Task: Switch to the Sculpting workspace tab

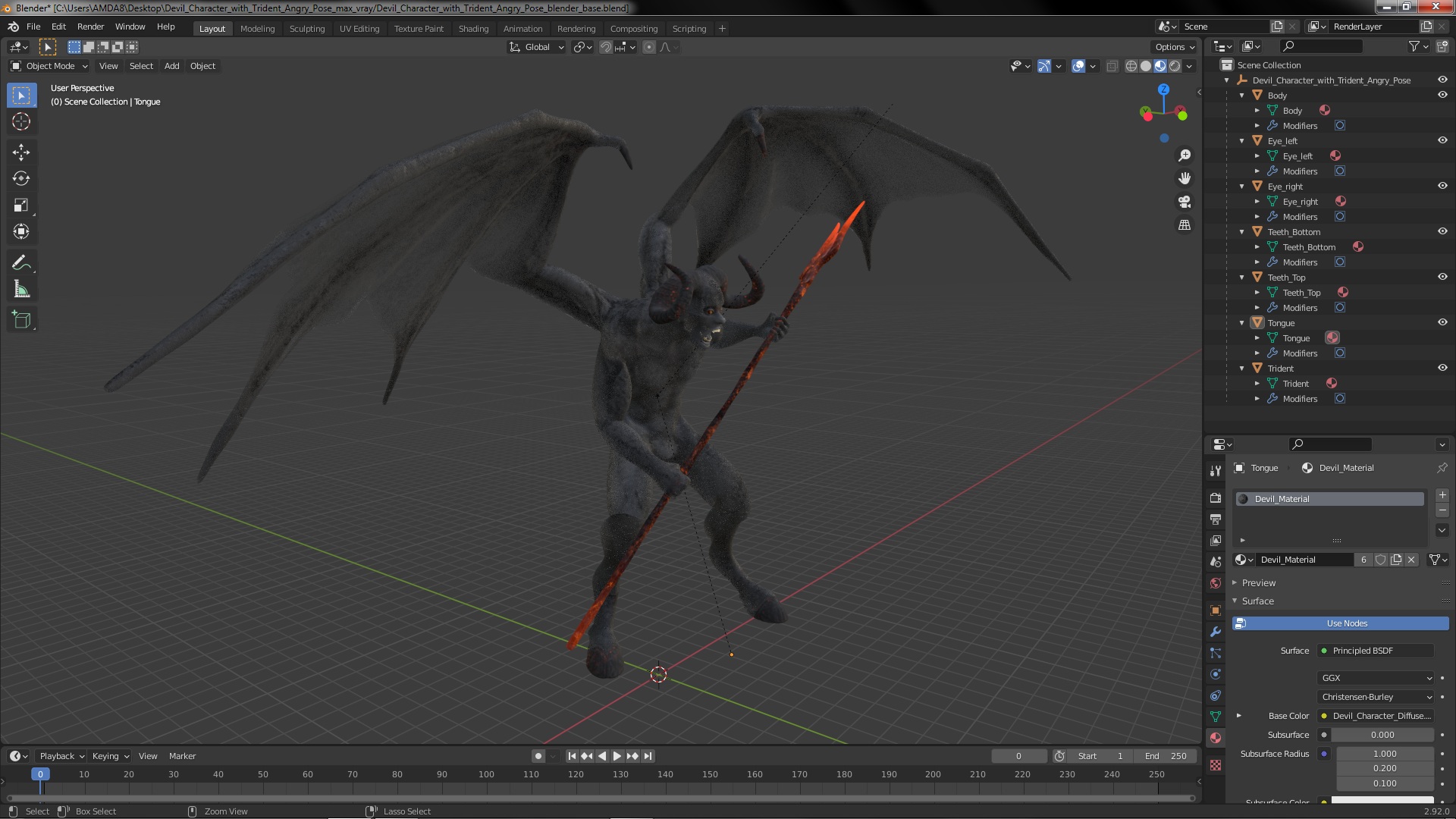Action: [307, 29]
